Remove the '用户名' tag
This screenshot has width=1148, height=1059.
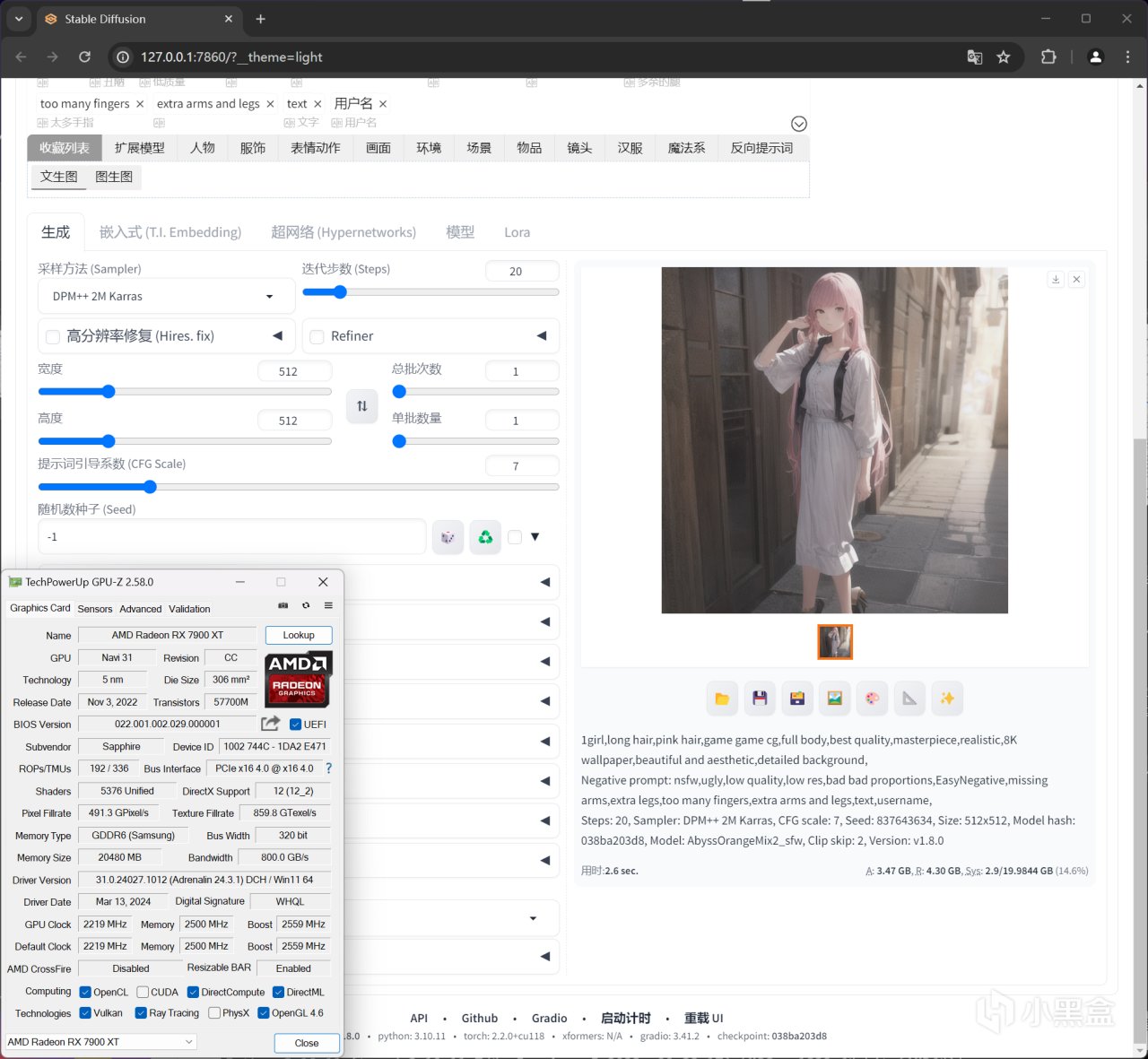coord(383,104)
